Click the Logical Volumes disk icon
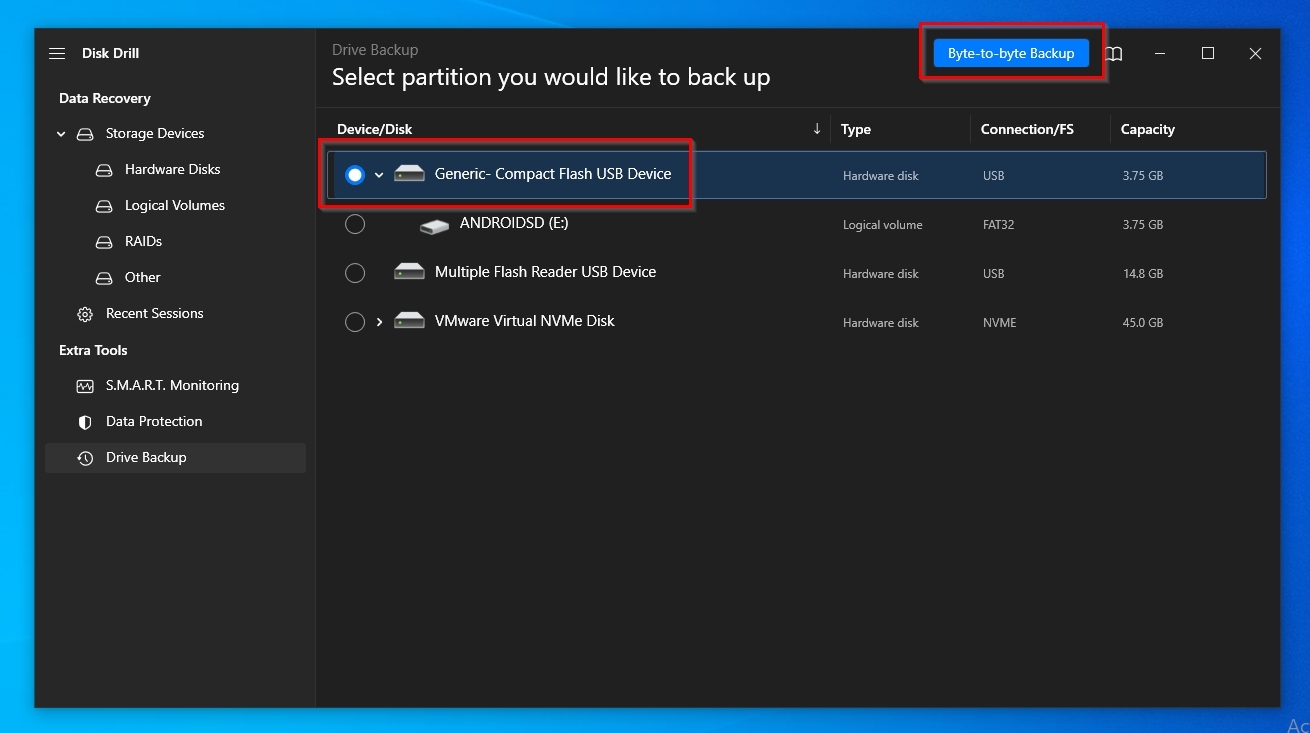 (x=104, y=206)
